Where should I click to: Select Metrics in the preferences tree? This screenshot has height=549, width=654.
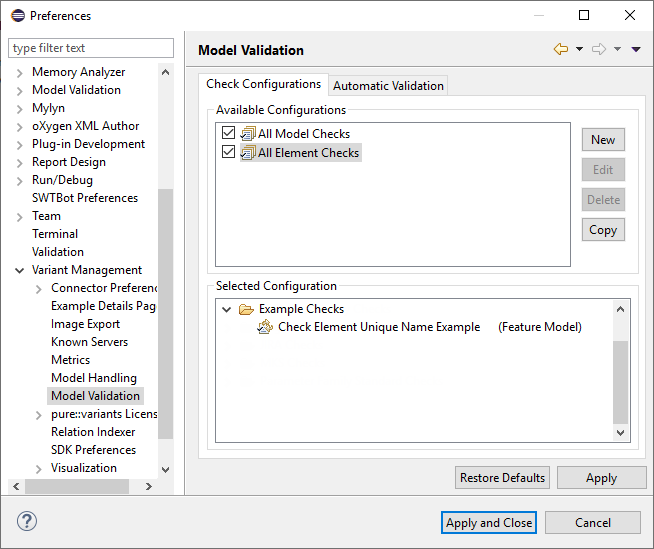coord(70,360)
